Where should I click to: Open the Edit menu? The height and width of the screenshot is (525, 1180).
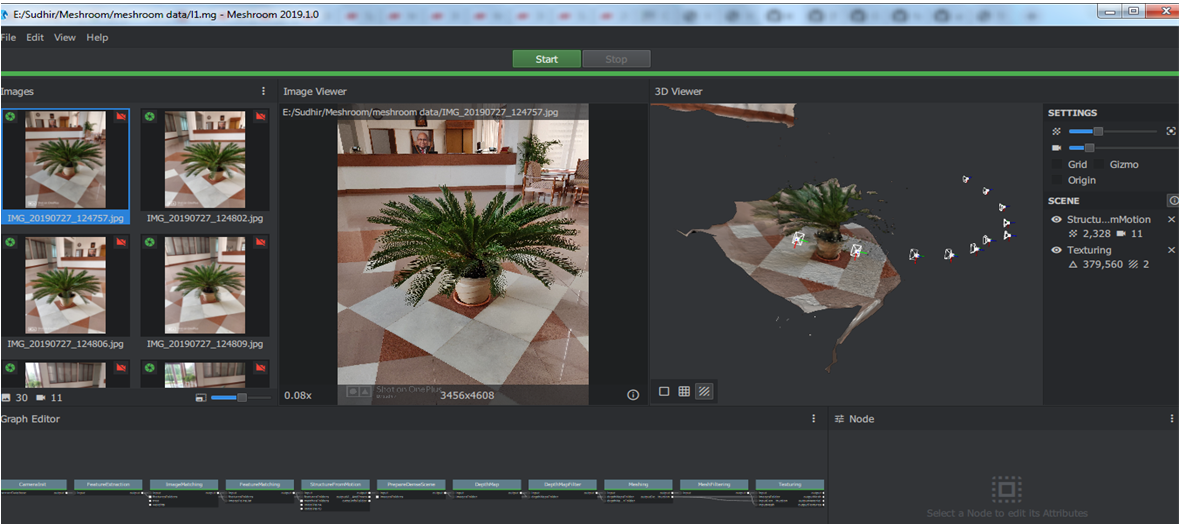pos(35,38)
